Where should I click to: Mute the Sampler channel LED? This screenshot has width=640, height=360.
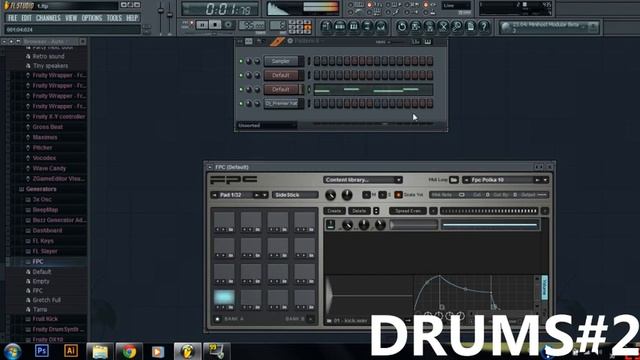click(241, 61)
